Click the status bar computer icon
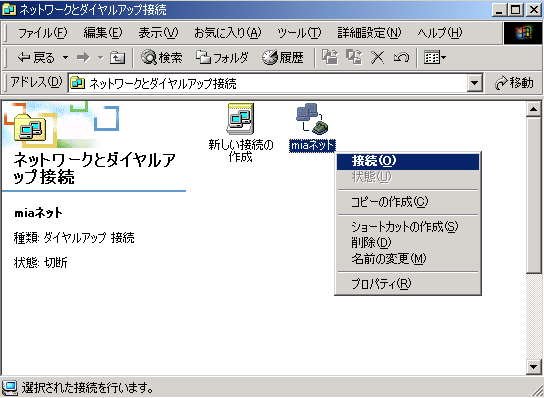Viewport: 544px width, 398px height. coord(10,387)
